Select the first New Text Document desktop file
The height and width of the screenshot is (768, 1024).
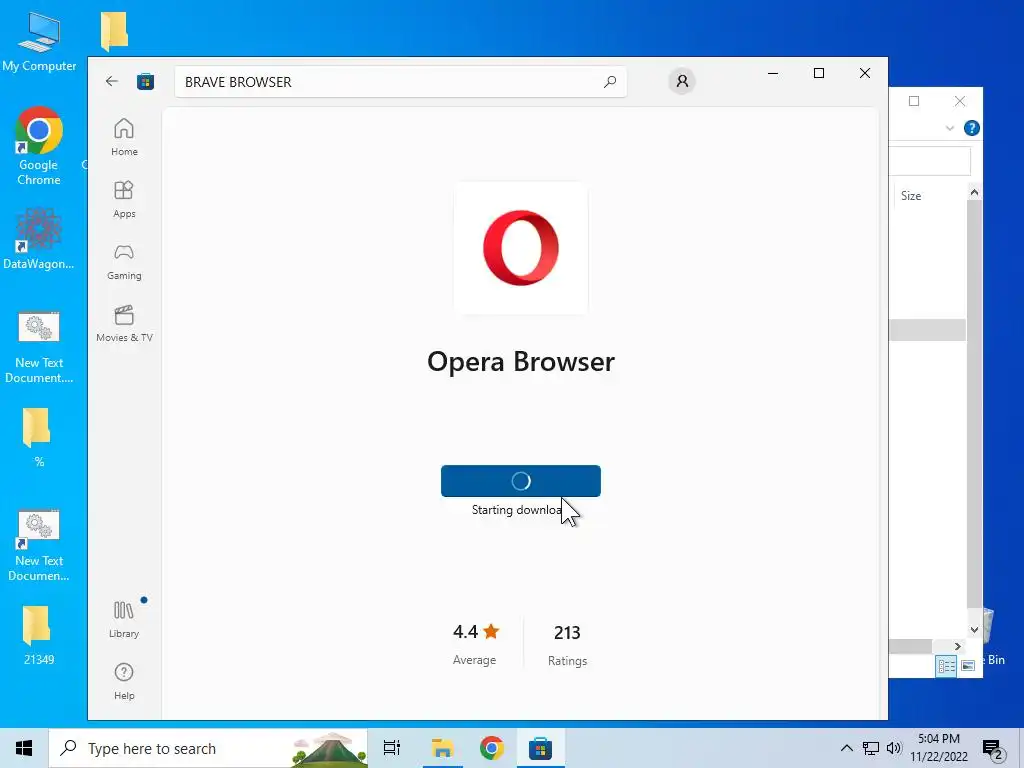[x=39, y=347]
